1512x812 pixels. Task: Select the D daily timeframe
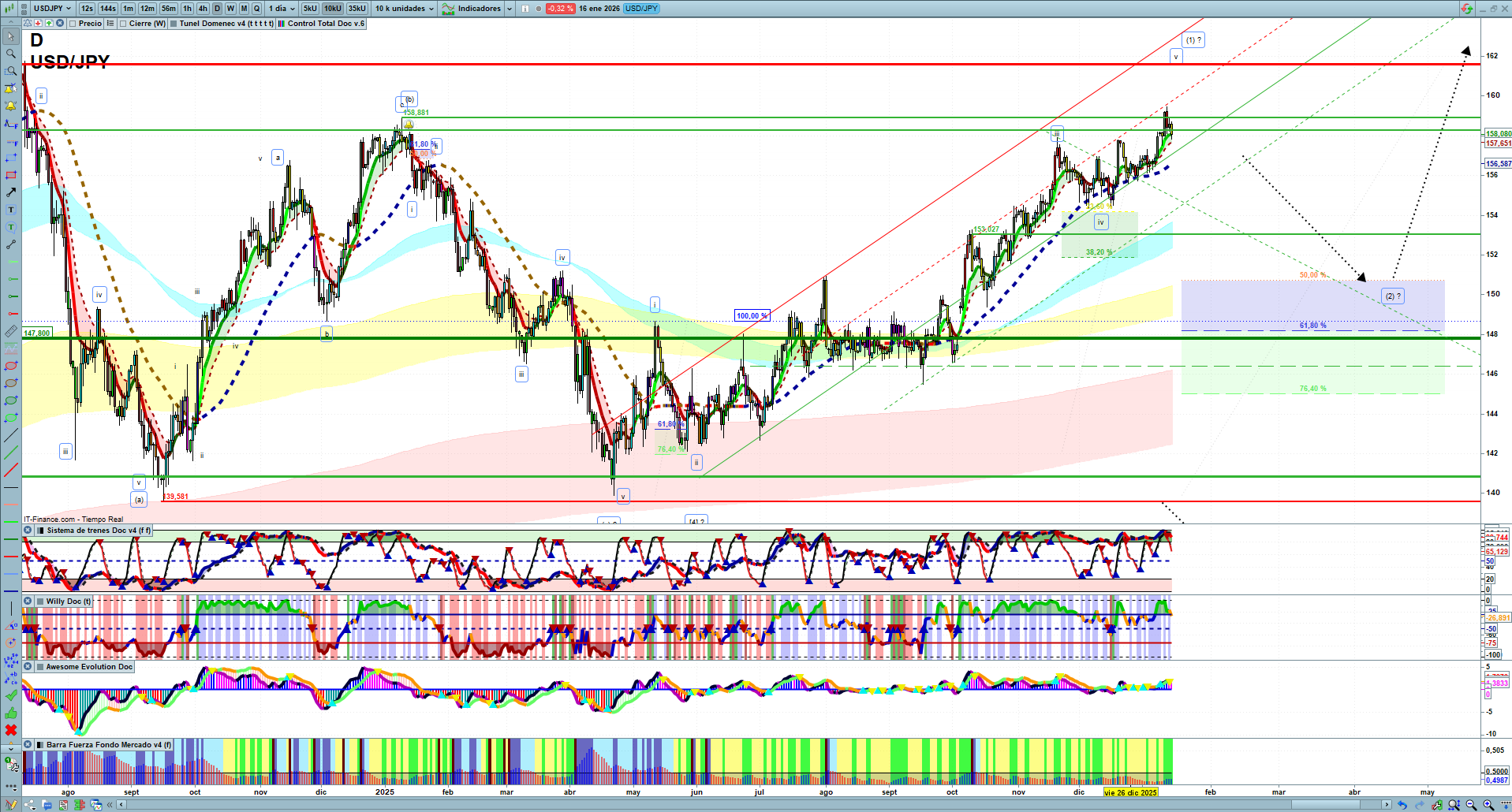coord(217,9)
